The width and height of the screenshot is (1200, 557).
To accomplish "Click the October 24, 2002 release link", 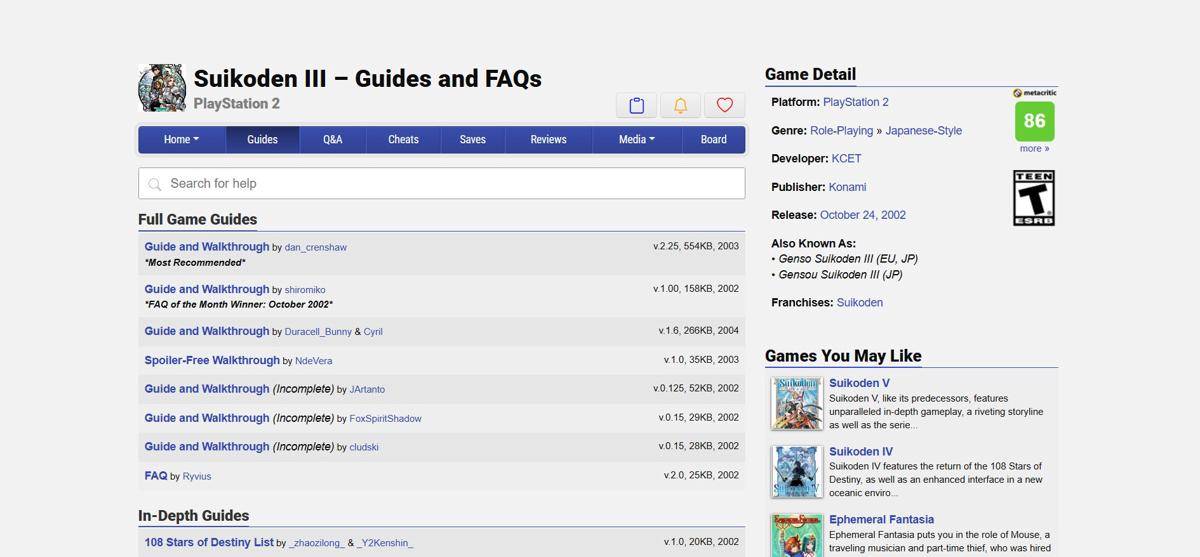I will click(x=863, y=215).
